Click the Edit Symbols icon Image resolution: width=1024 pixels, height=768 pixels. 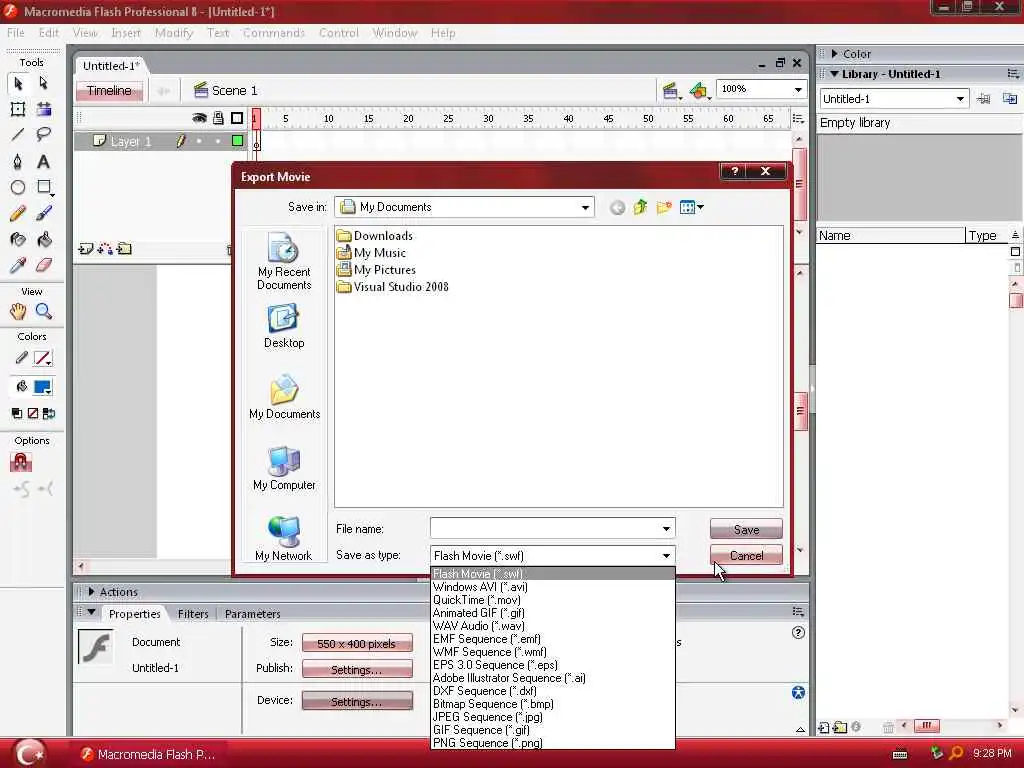(699, 91)
